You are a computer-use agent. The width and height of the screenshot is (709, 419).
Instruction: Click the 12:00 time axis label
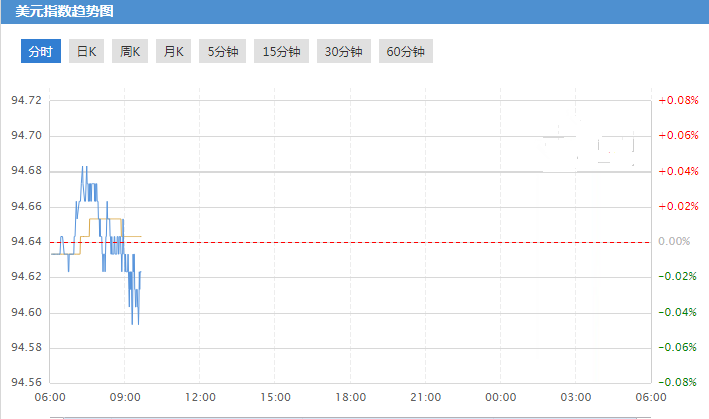[200, 397]
